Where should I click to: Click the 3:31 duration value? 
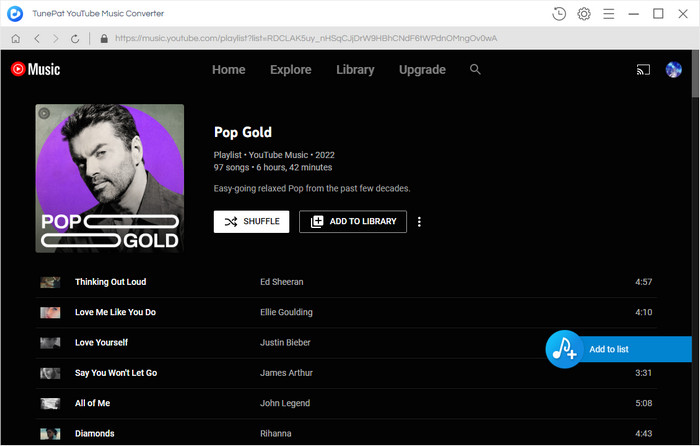pos(643,373)
